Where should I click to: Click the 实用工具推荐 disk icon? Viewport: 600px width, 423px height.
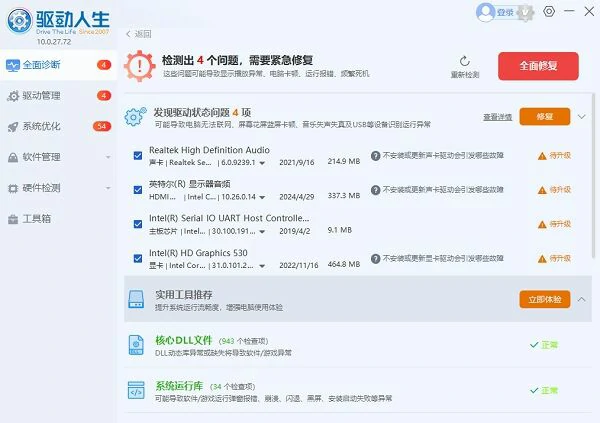136,299
